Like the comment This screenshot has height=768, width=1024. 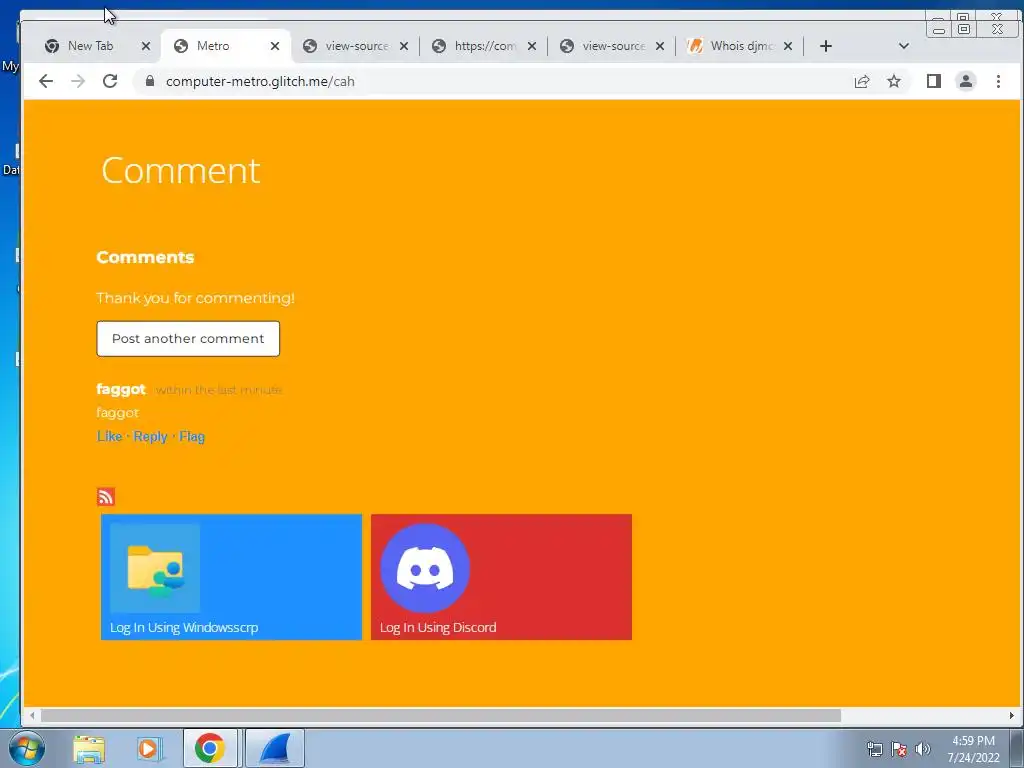click(109, 436)
